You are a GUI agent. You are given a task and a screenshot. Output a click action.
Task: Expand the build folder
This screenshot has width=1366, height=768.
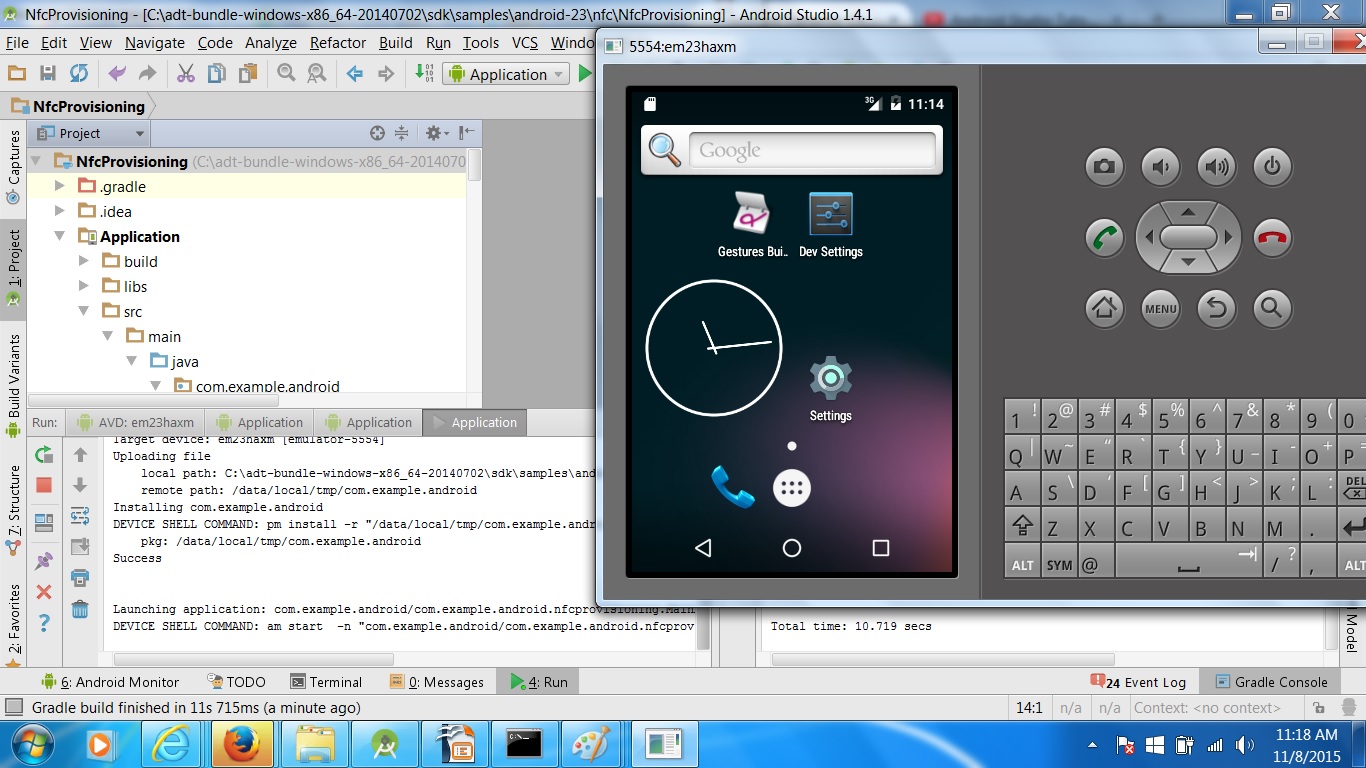pos(84,261)
